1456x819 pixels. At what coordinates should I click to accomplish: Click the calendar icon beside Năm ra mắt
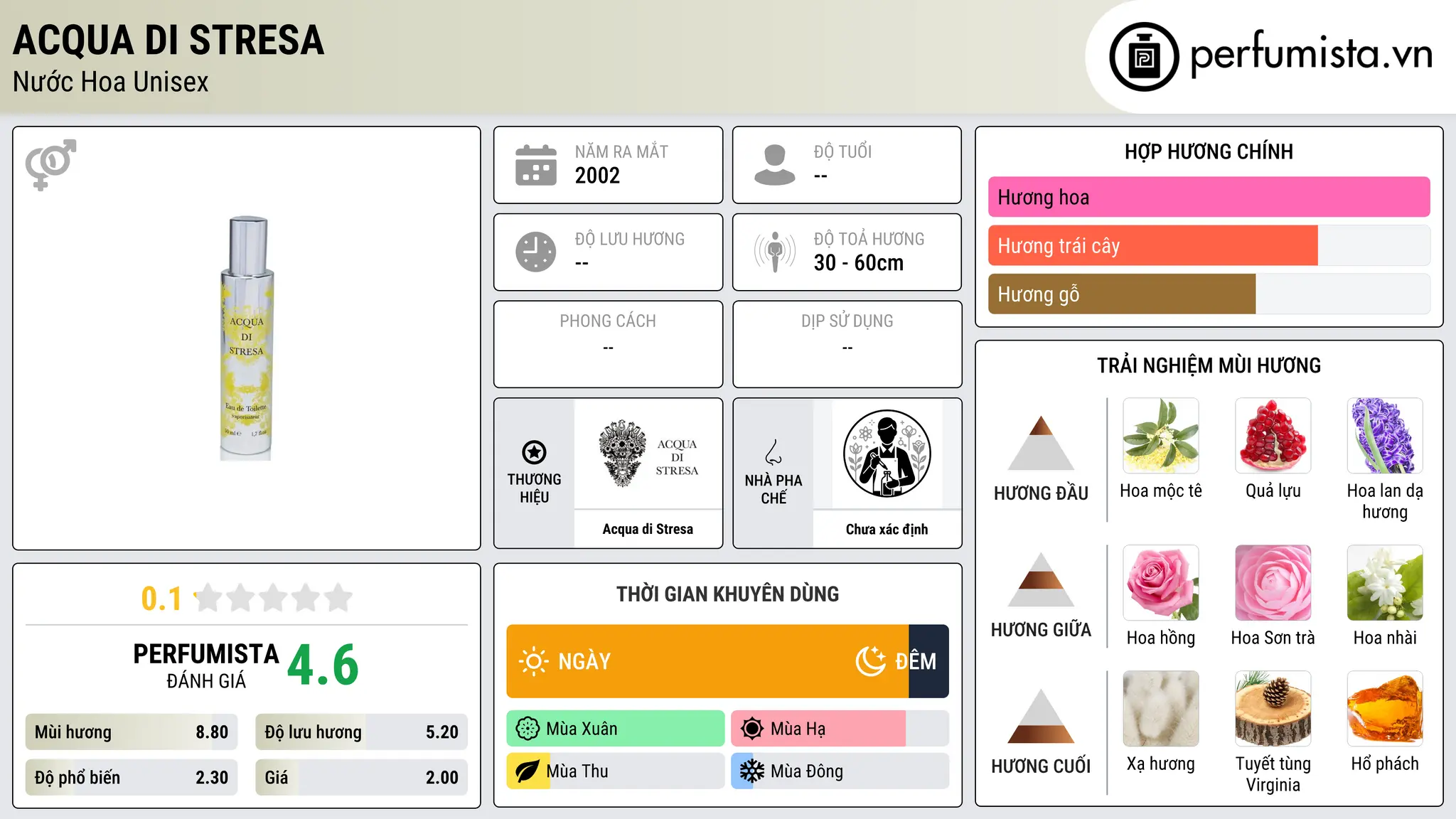coord(536,165)
